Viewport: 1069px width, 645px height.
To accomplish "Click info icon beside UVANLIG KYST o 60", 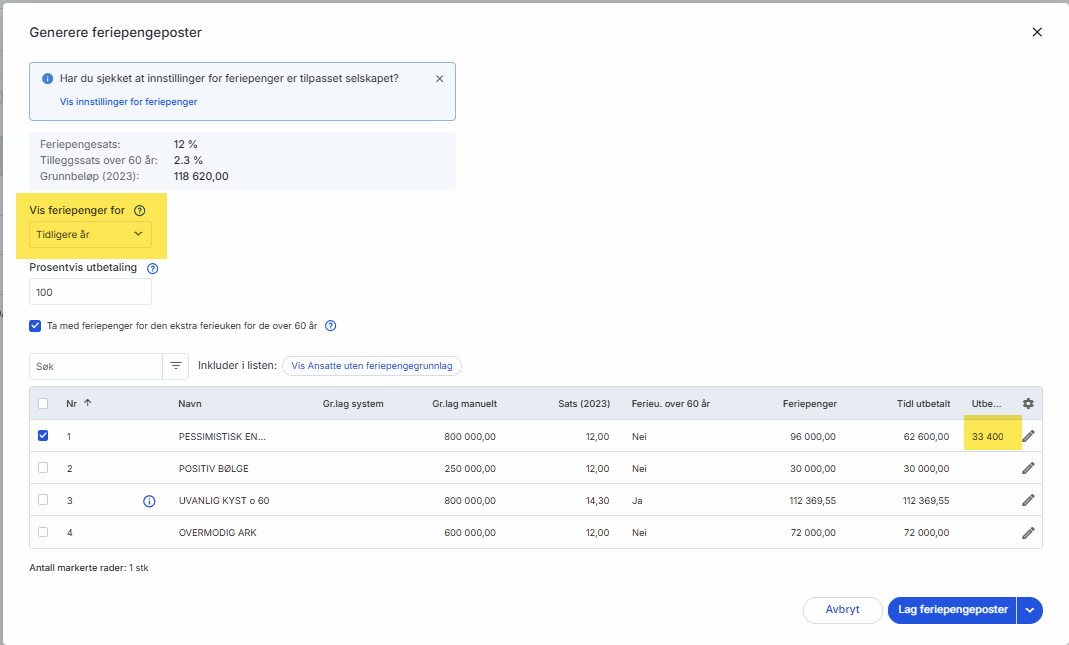I will click(149, 501).
